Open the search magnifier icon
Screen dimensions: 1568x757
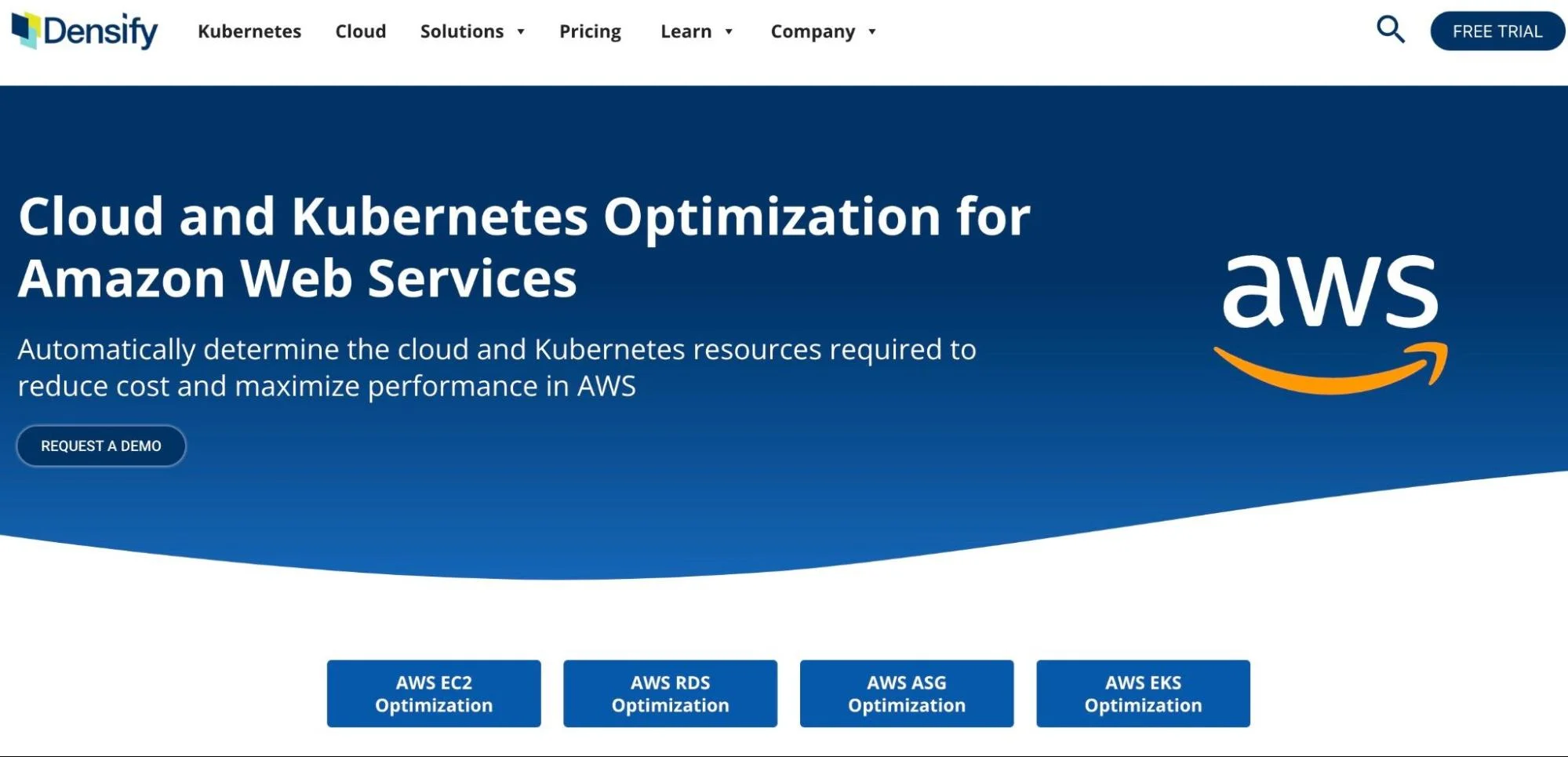1390,30
